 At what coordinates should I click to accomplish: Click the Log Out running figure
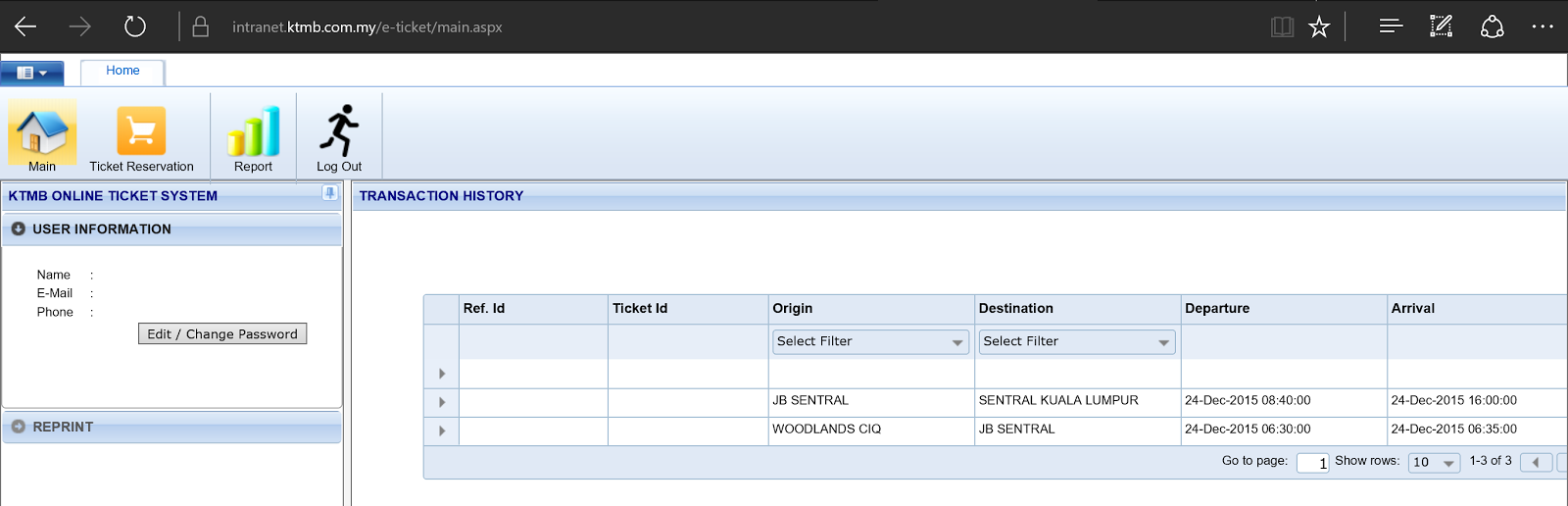pos(339,132)
